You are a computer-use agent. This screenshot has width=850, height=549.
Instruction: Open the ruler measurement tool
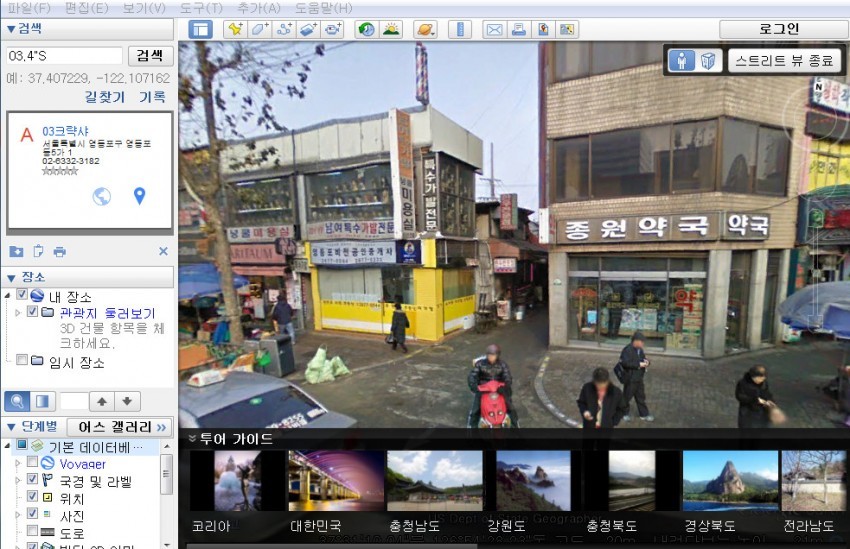460,29
